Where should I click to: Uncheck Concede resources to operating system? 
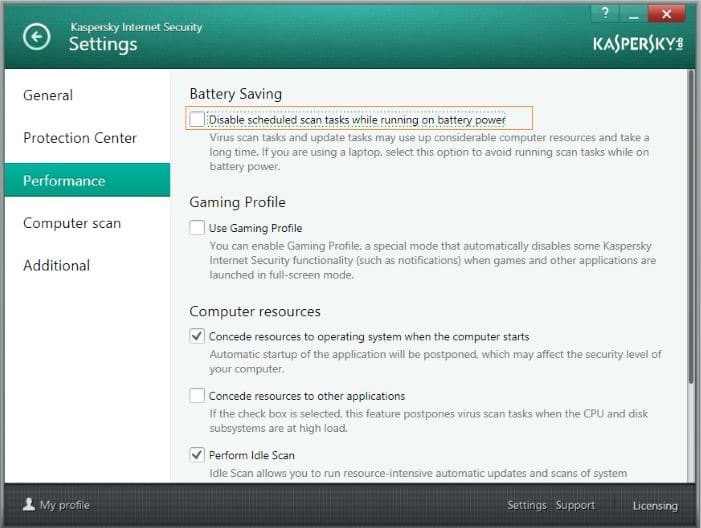197,336
